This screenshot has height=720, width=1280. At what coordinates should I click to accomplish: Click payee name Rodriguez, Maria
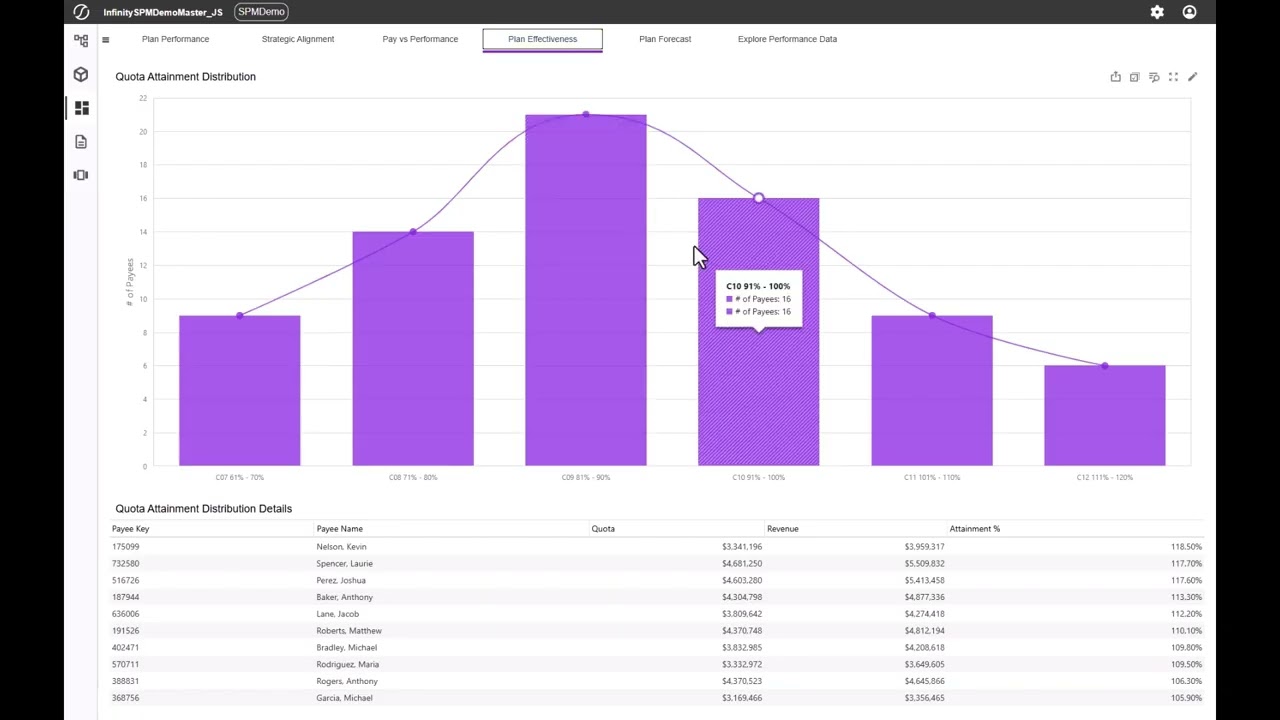coord(348,665)
